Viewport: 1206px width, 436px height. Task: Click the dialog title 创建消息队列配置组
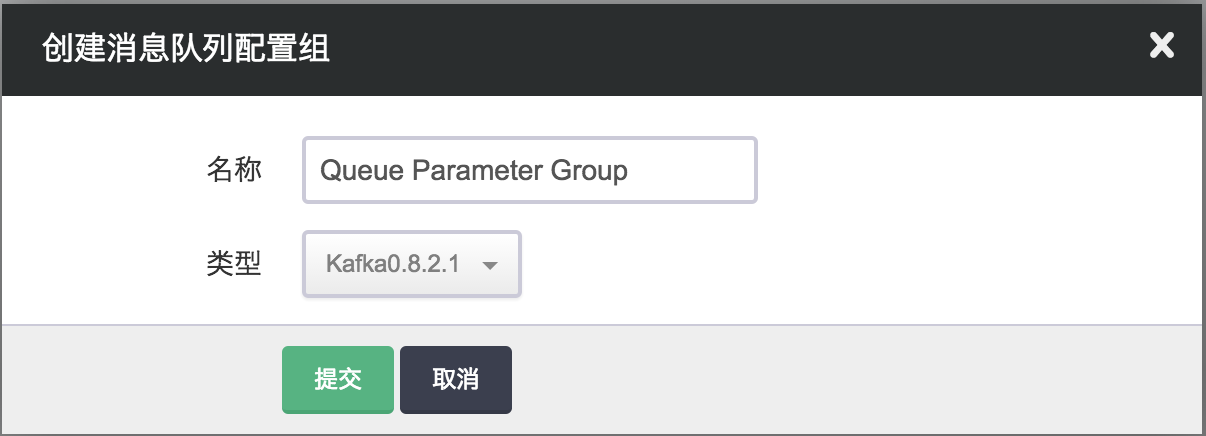[x=186, y=48]
